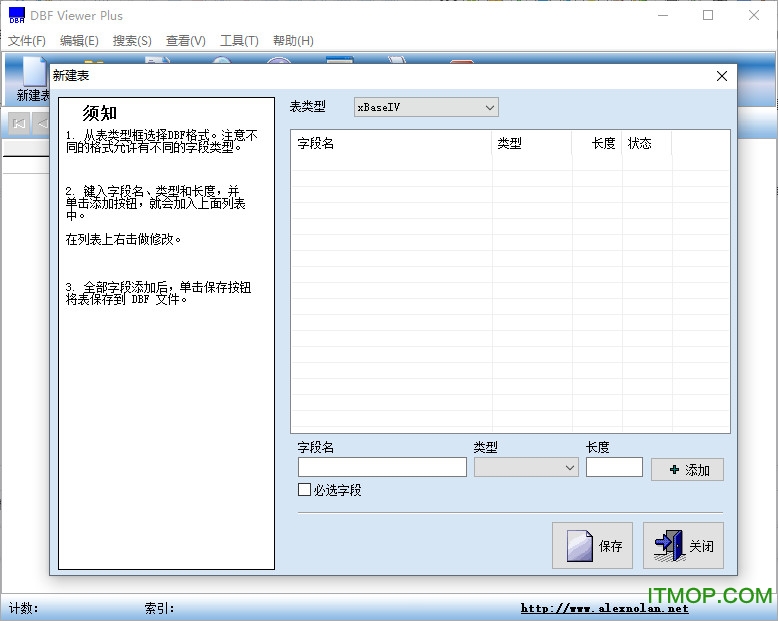Open the 帮助(H) menu
778x621 pixels.
pos(293,41)
